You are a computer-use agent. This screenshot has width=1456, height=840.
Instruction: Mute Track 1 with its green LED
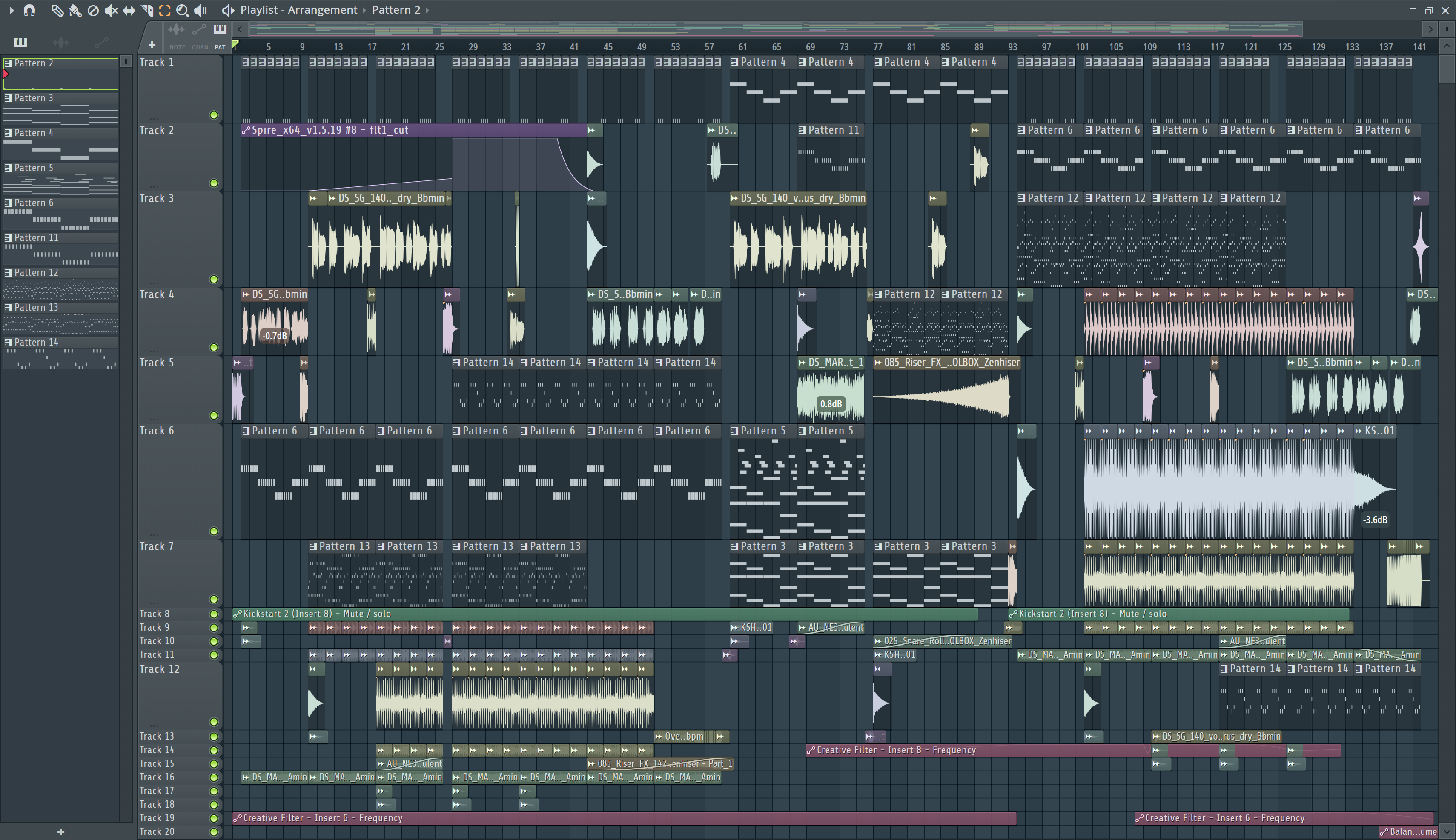point(214,115)
